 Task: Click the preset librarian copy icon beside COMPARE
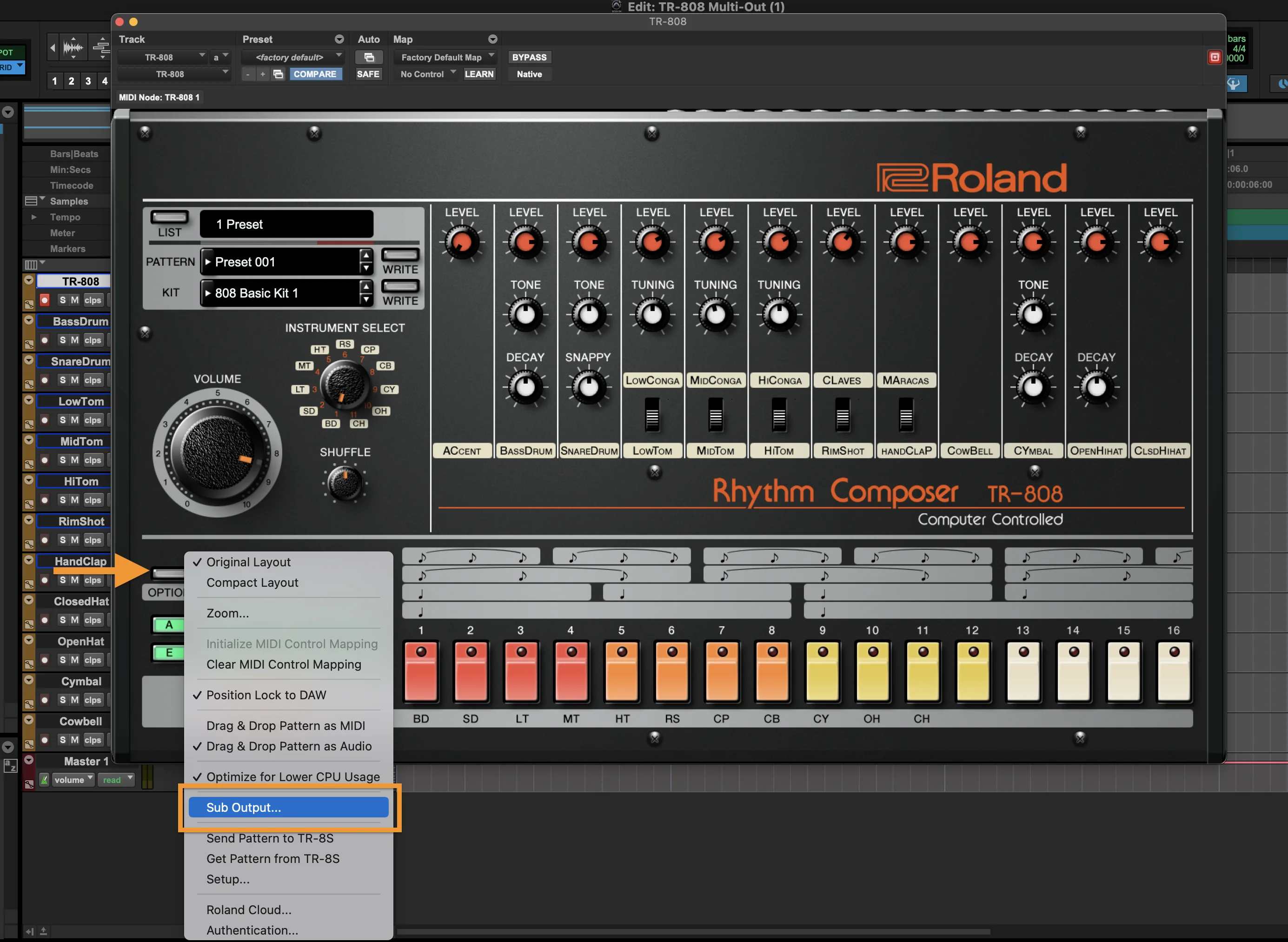point(278,74)
